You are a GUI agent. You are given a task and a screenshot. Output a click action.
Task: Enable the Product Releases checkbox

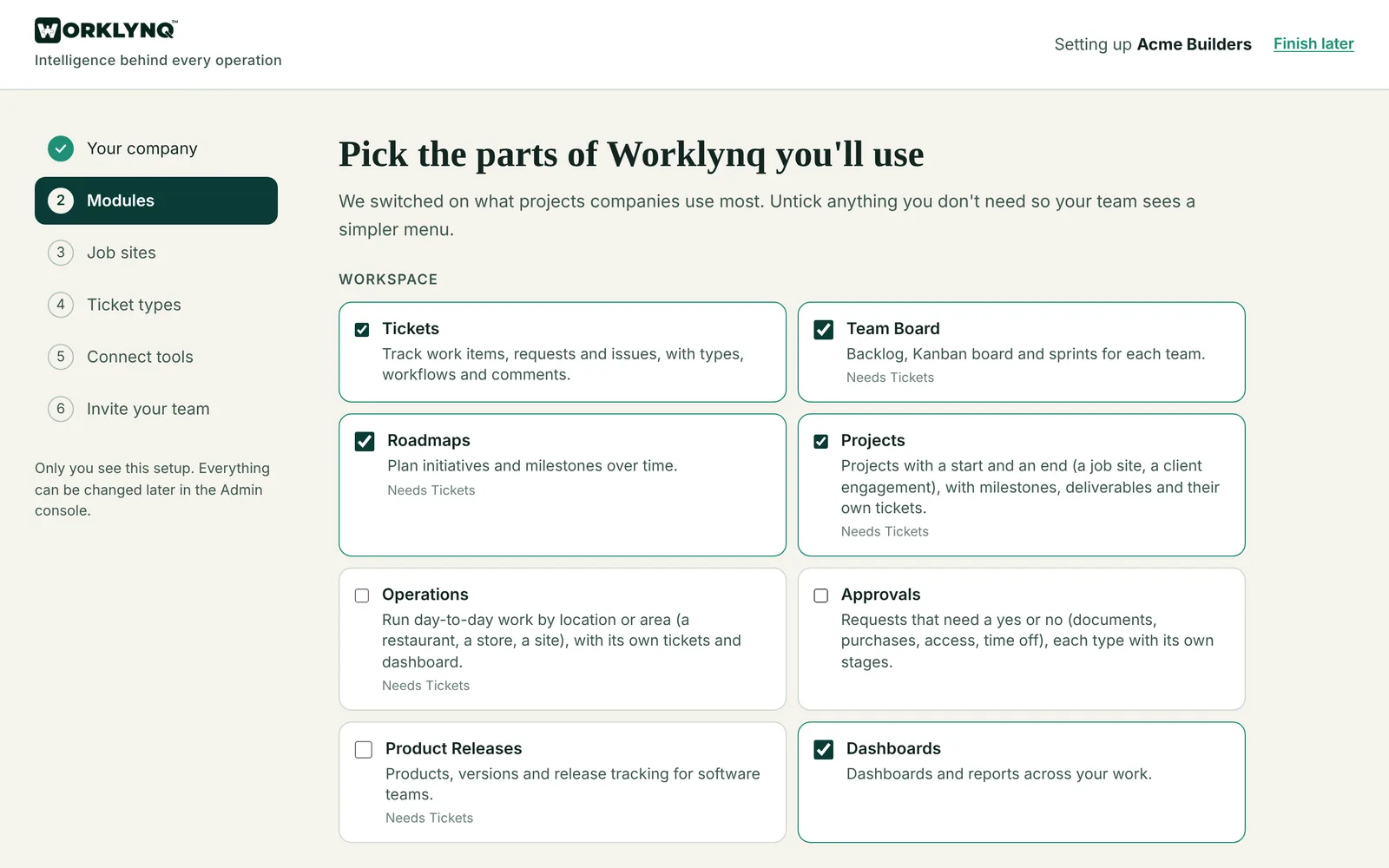click(x=364, y=750)
